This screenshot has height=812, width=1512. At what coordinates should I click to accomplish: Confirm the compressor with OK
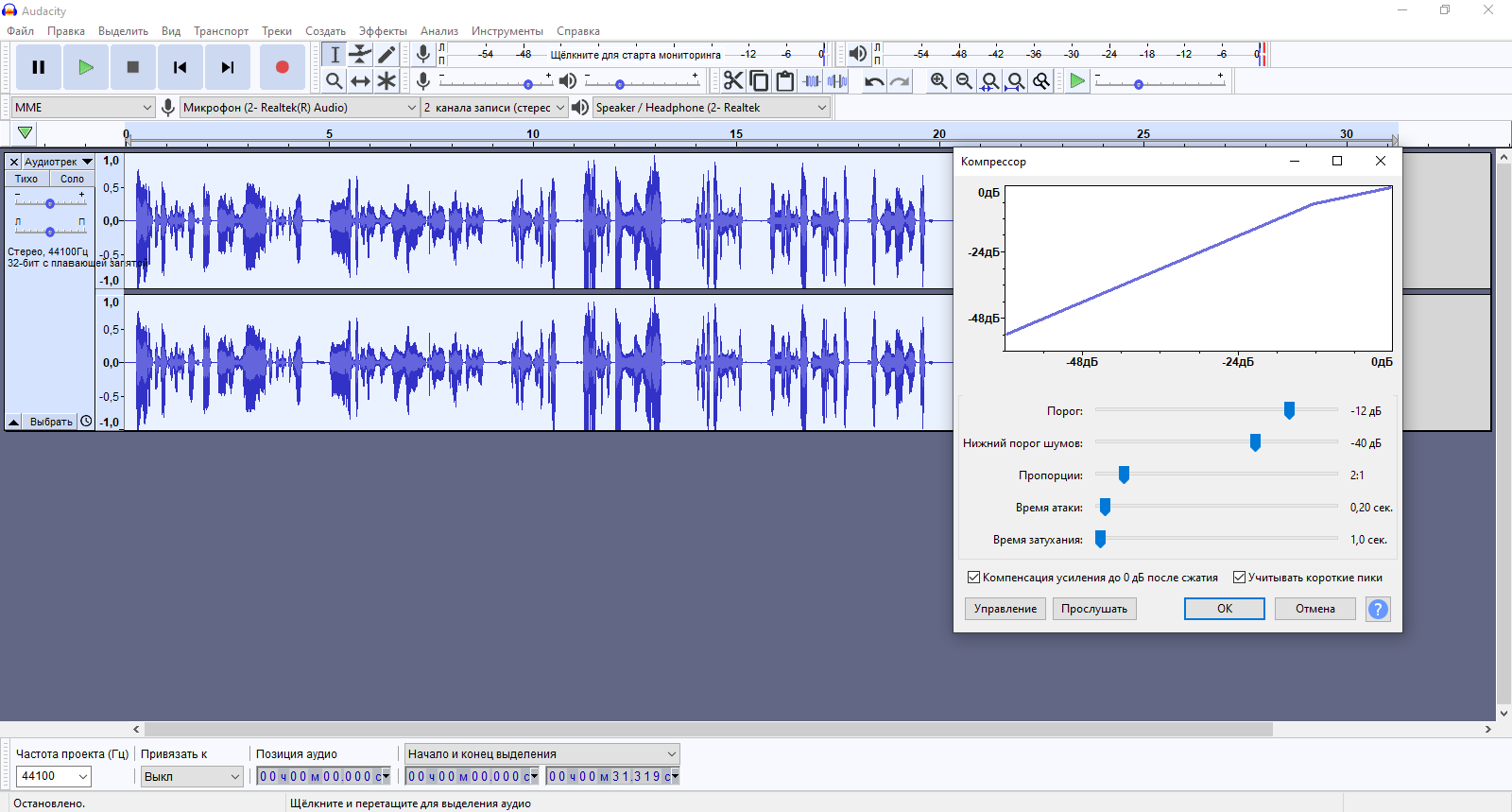coord(1225,609)
